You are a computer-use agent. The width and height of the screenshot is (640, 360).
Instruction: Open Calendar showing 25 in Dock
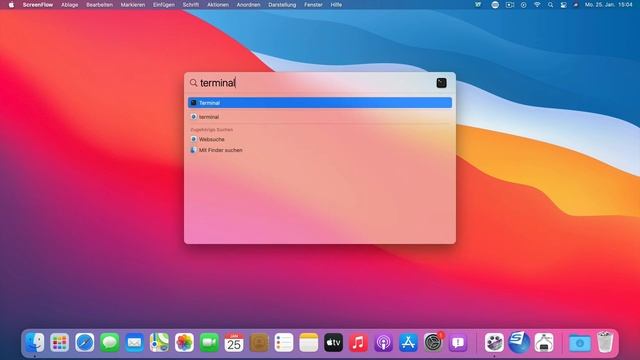tap(234, 342)
